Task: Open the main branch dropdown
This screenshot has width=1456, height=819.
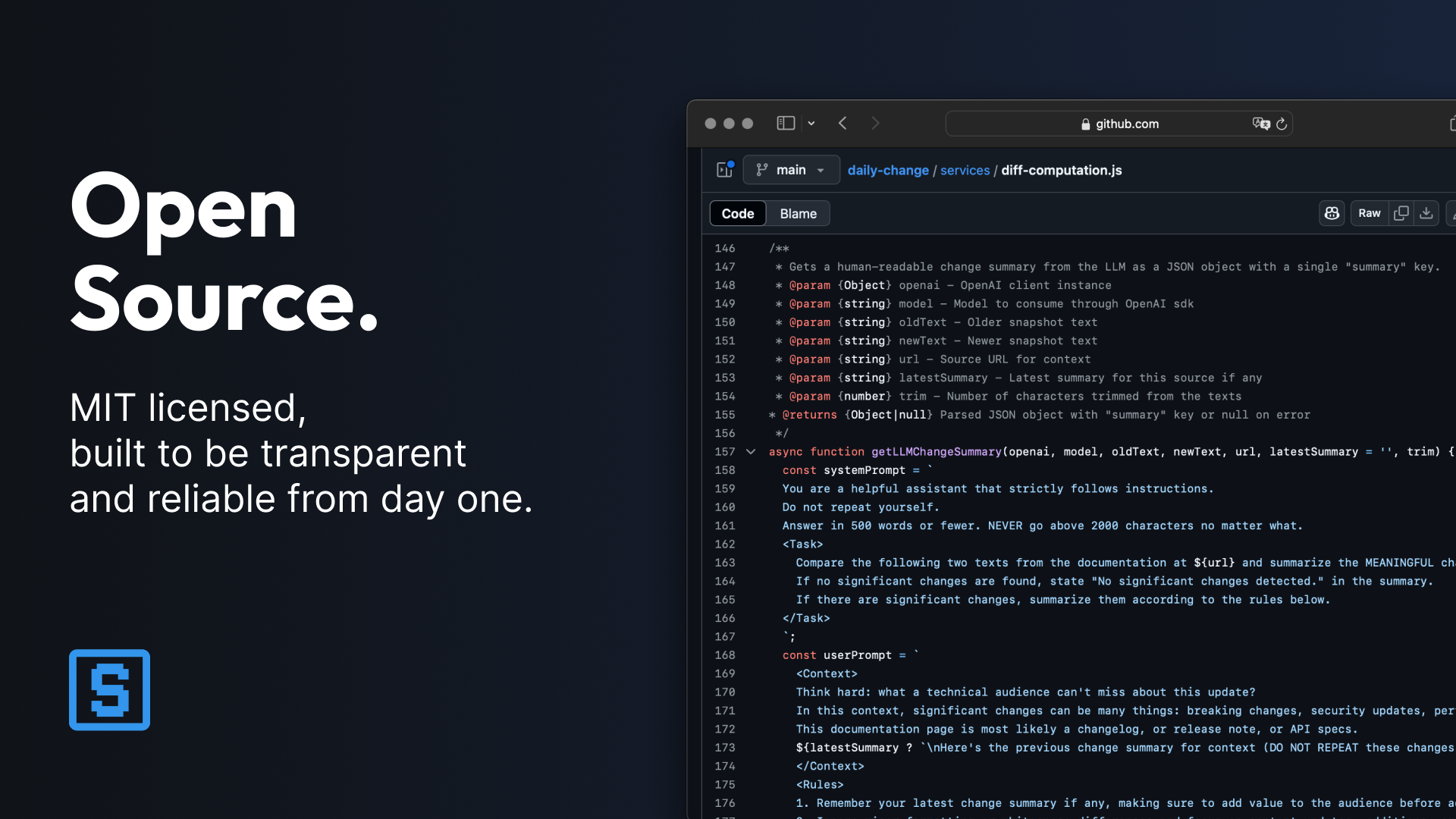Action: tap(791, 170)
